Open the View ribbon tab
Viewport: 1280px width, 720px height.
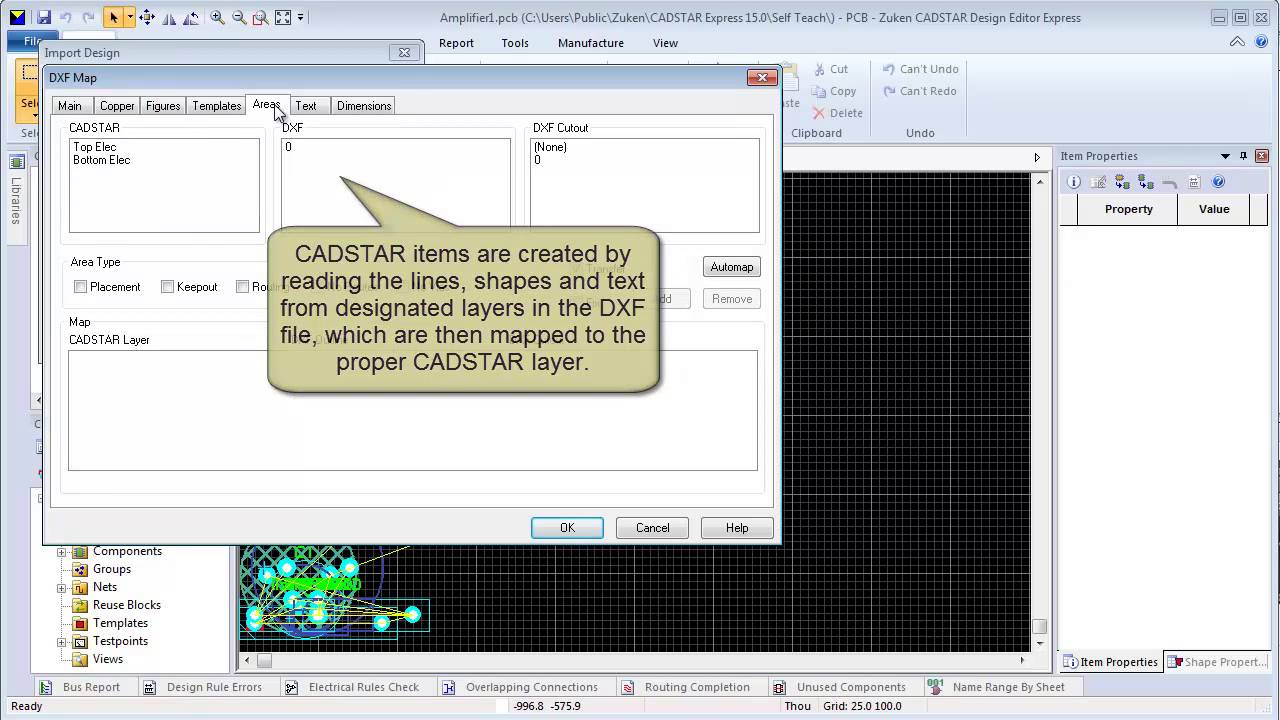click(665, 43)
